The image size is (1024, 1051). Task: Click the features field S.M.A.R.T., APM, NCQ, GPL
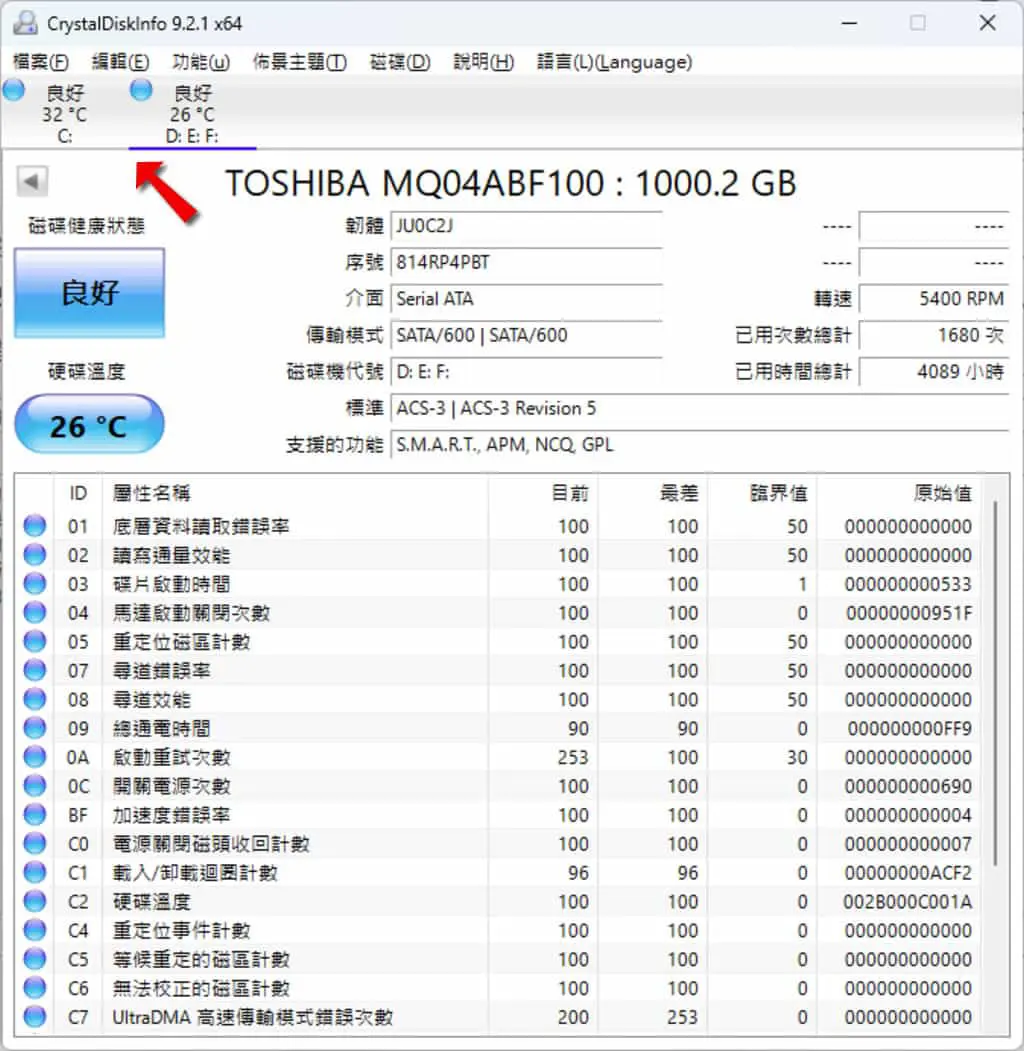coord(700,444)
